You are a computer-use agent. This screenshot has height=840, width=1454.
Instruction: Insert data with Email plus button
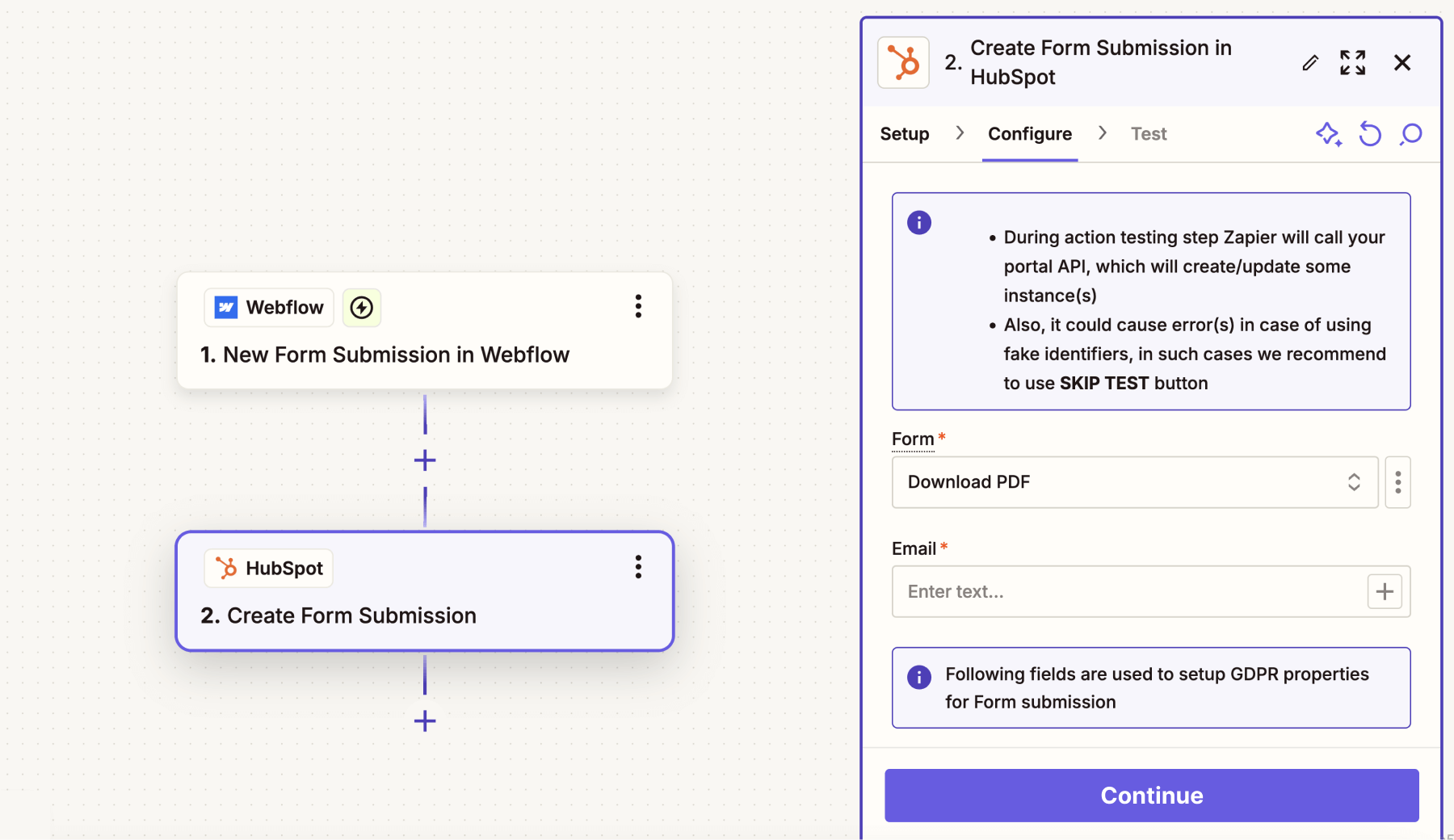(1385, 591)
